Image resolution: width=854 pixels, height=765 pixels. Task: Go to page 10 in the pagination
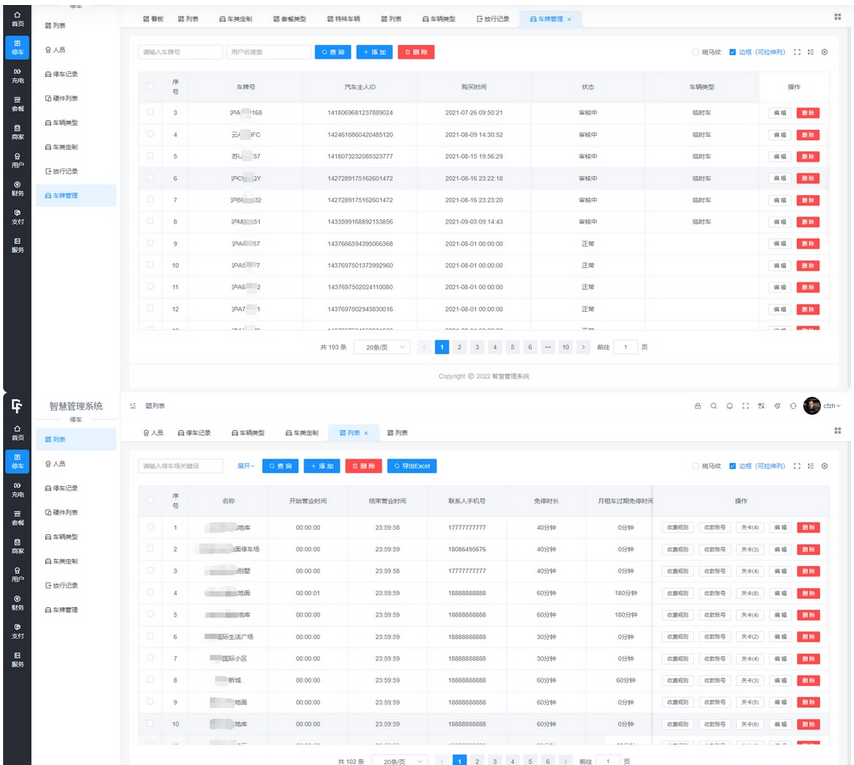click(x=565, y=347)
